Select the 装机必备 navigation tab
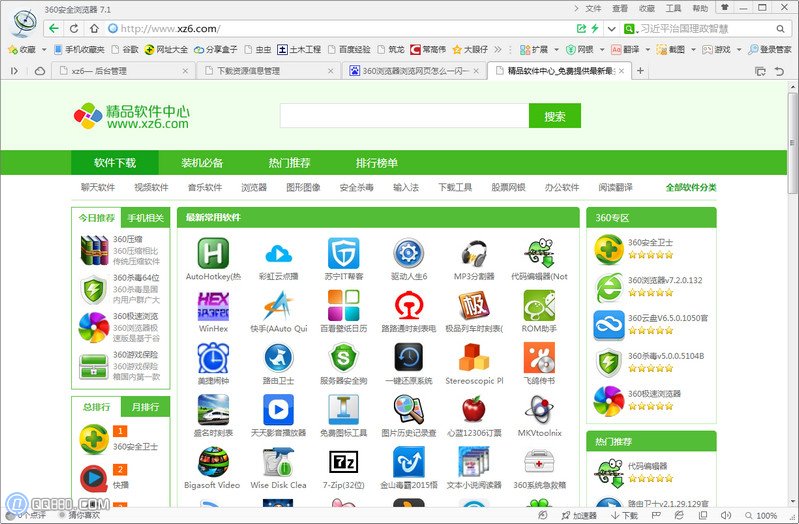Screen dimensions: 799x524 (202, 163)
